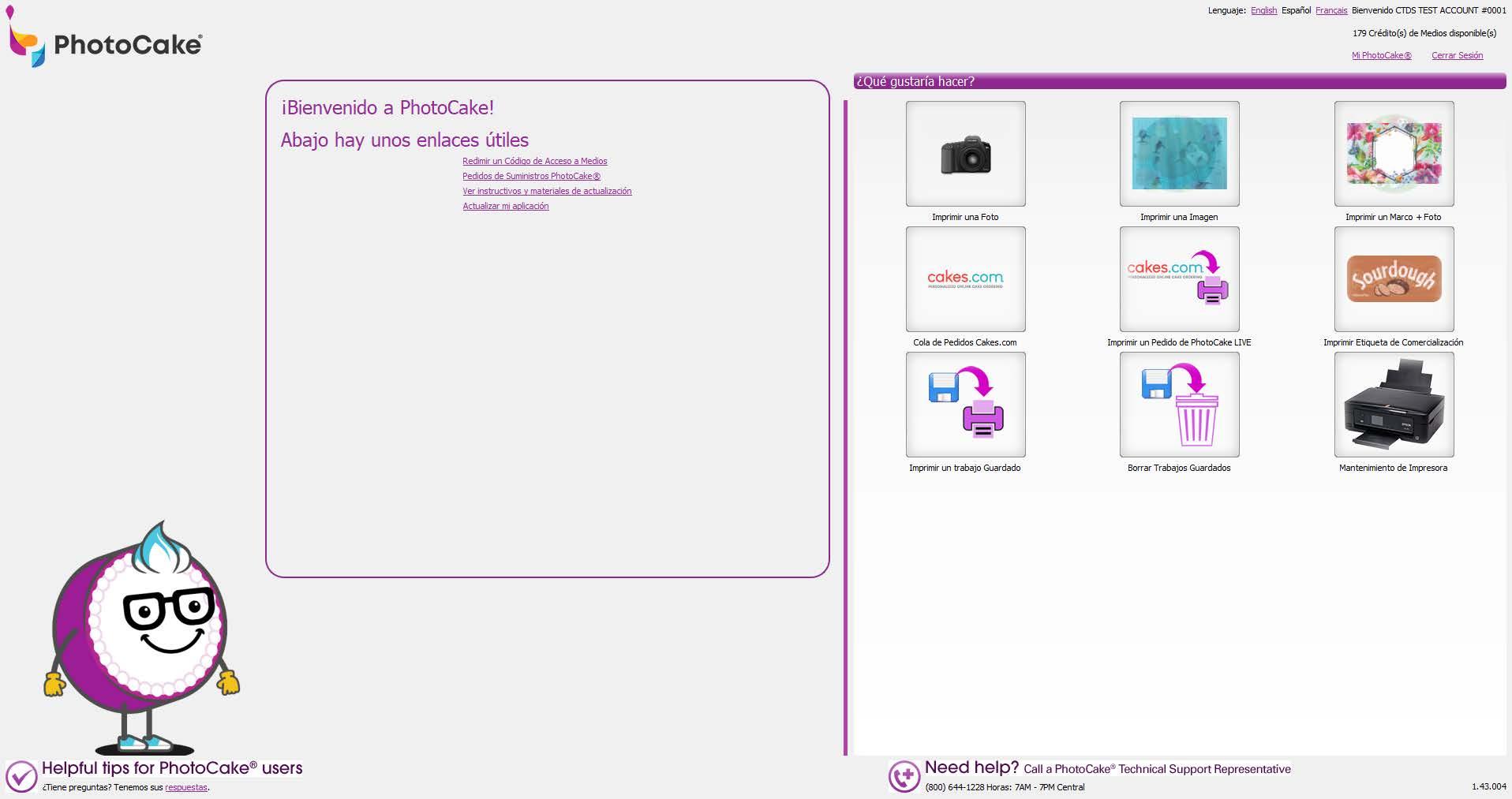Screen dimensions: 1512x799
Task: Open Pedidos de Suministros PhotoCake® link
Action: (x=531, y=176)
